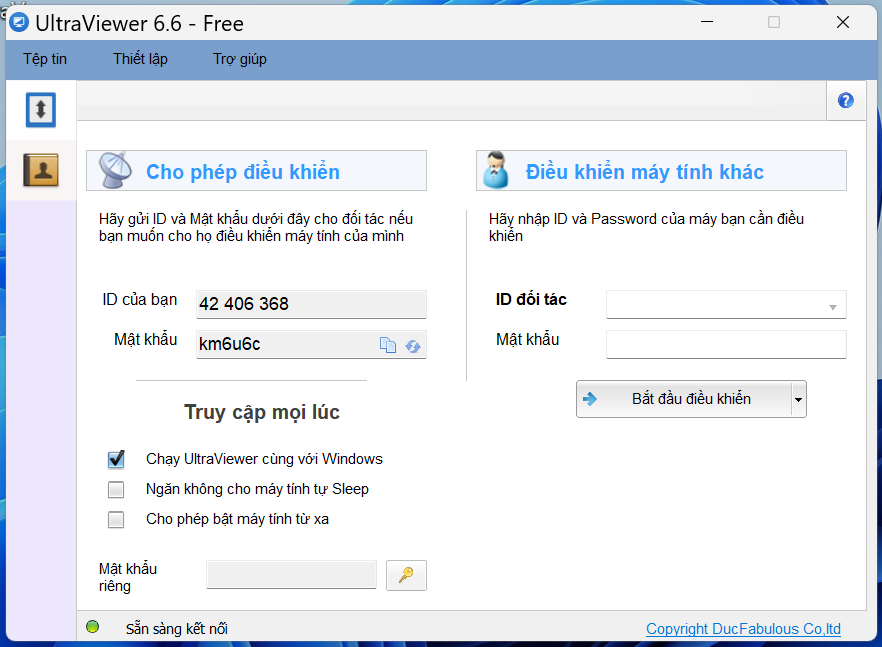Enable Ngăn không cho máy tính tự Sleep
The image size is (882, 647).
tap(116, 489)
